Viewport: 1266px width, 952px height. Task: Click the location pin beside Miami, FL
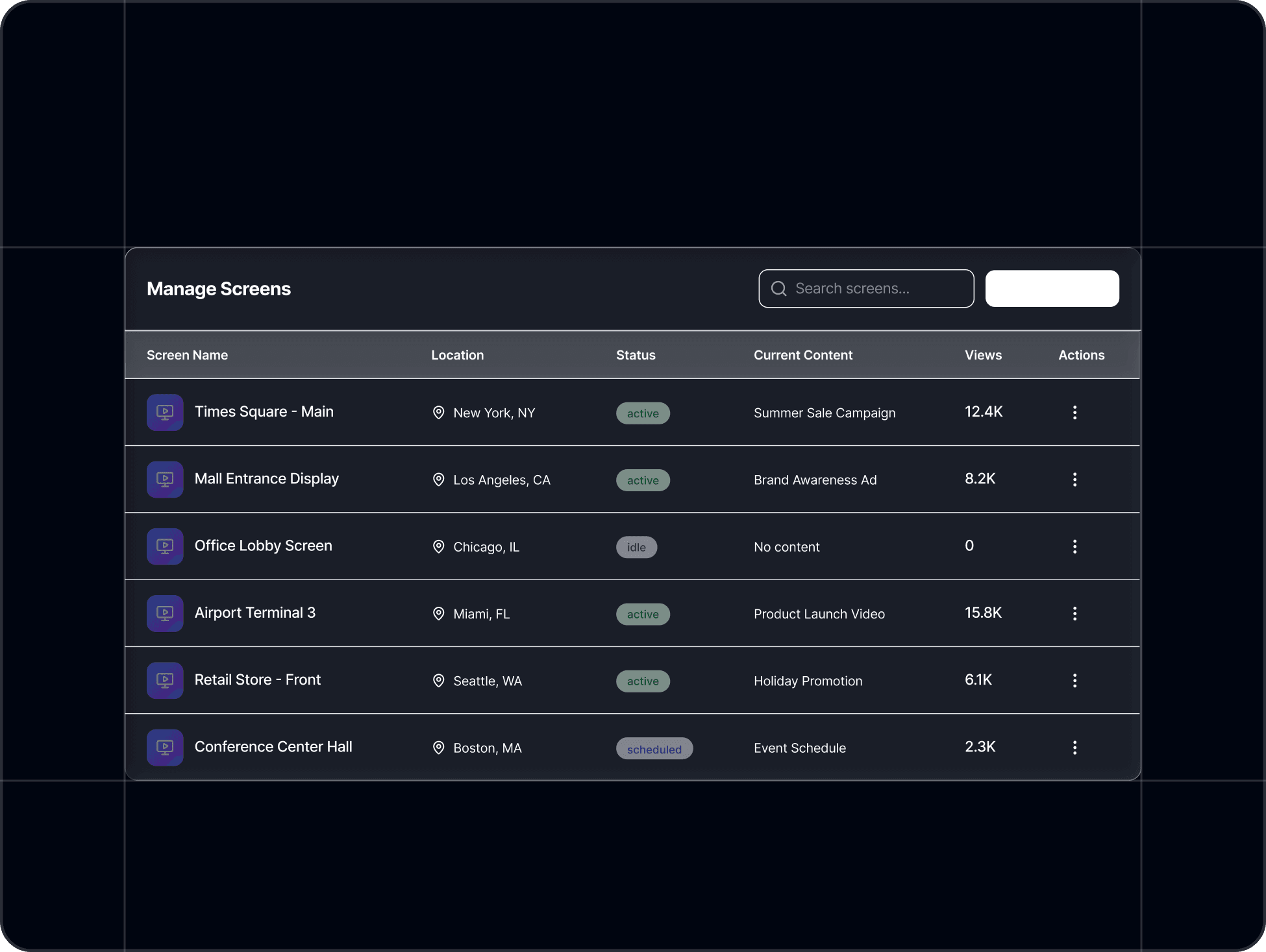pos(439,614)
